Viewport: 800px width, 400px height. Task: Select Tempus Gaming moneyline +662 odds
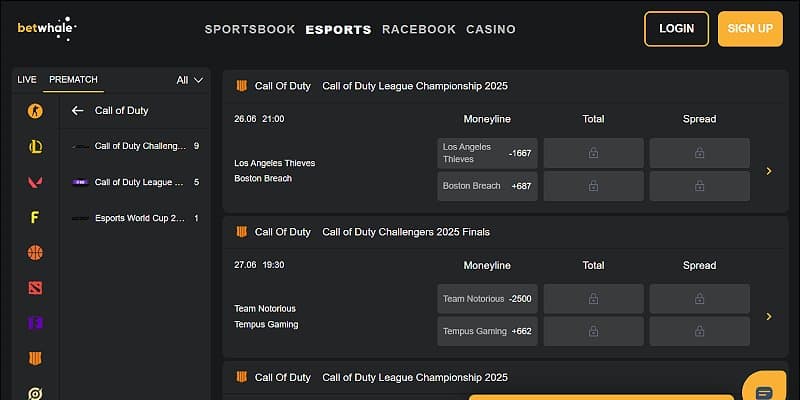tap(487, 331)
